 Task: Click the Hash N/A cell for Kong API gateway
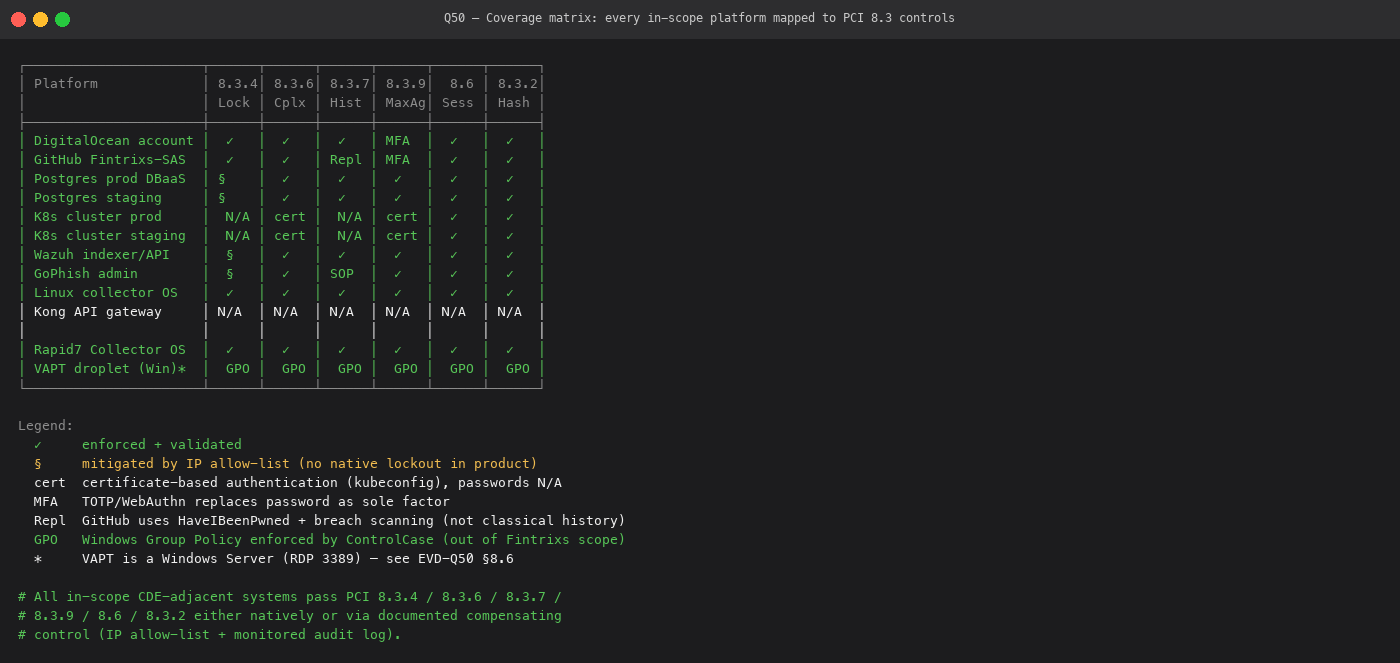[510, 312]
